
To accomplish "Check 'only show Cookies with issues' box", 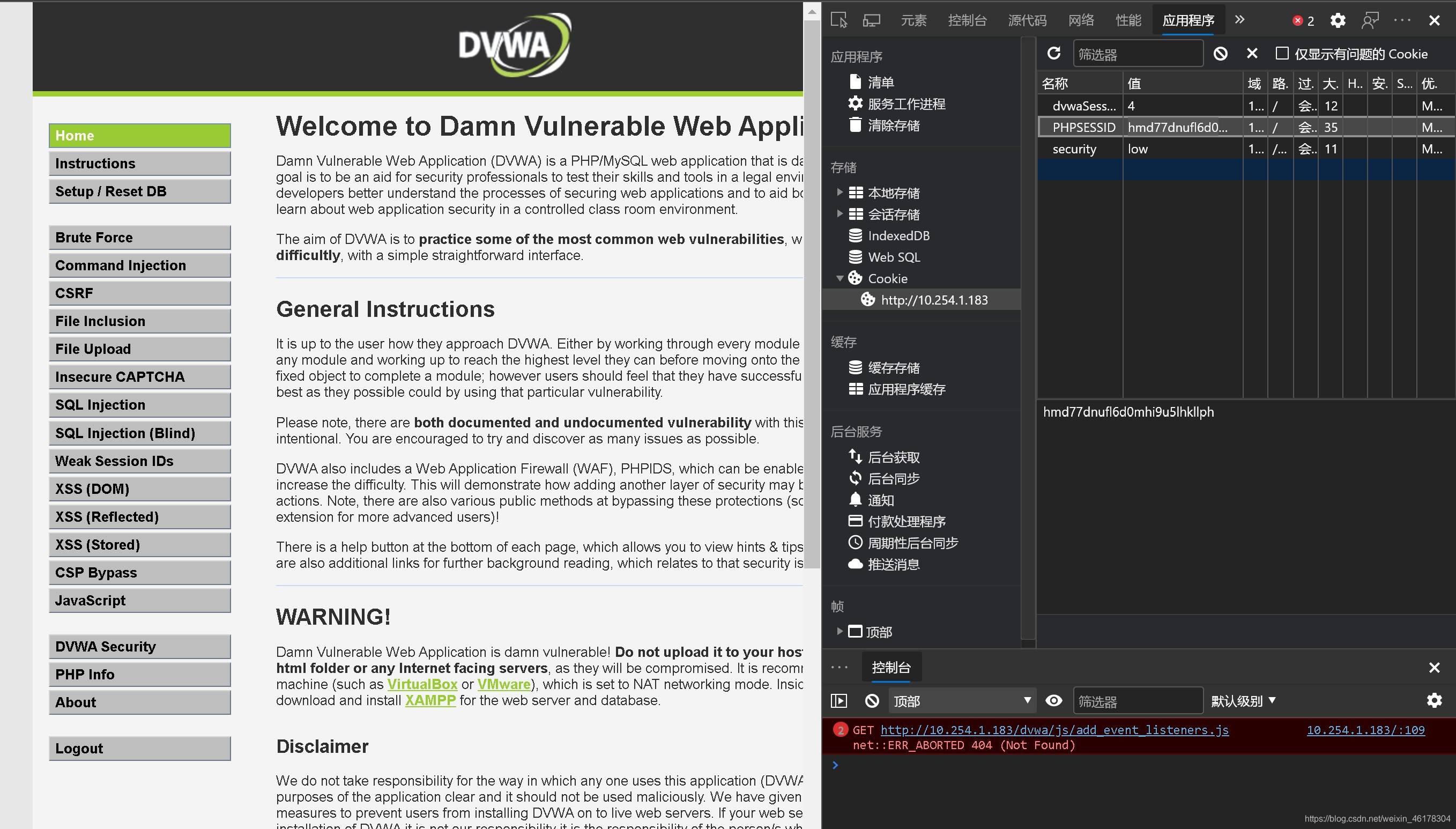I will point(1282,54).
